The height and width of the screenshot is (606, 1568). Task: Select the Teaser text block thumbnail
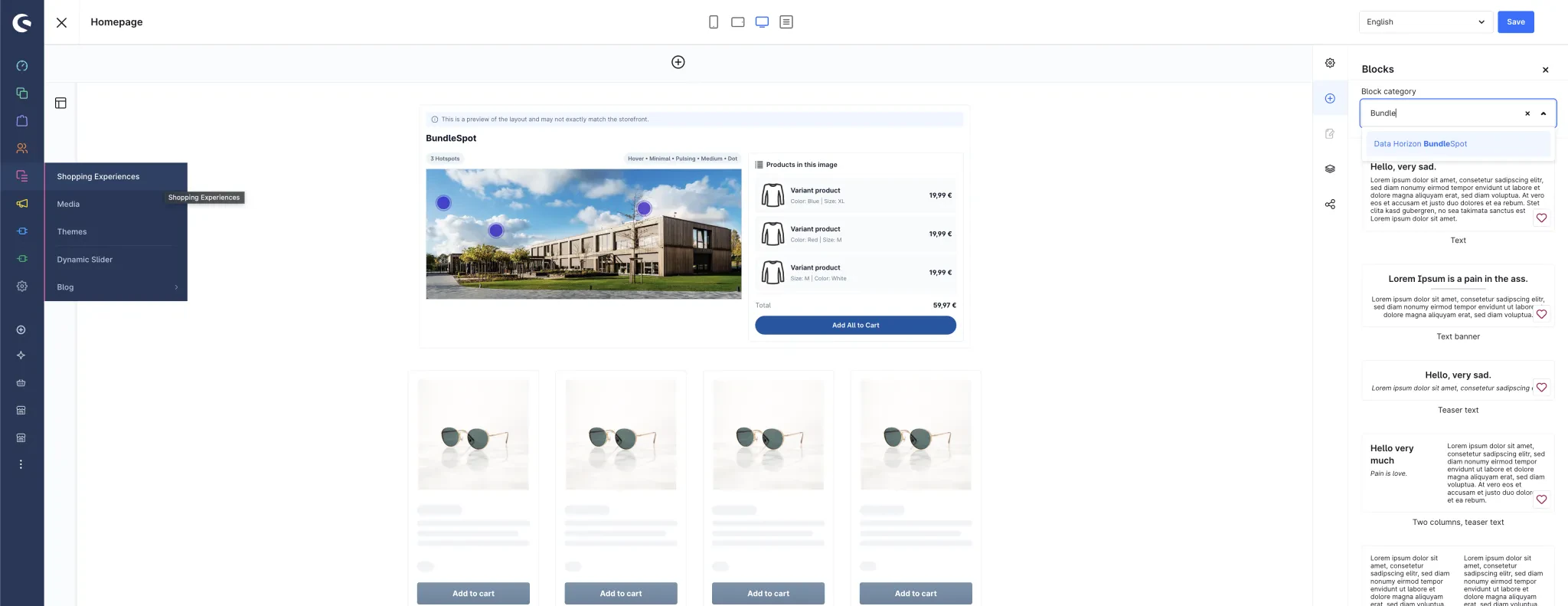(x=1458, y=381)
